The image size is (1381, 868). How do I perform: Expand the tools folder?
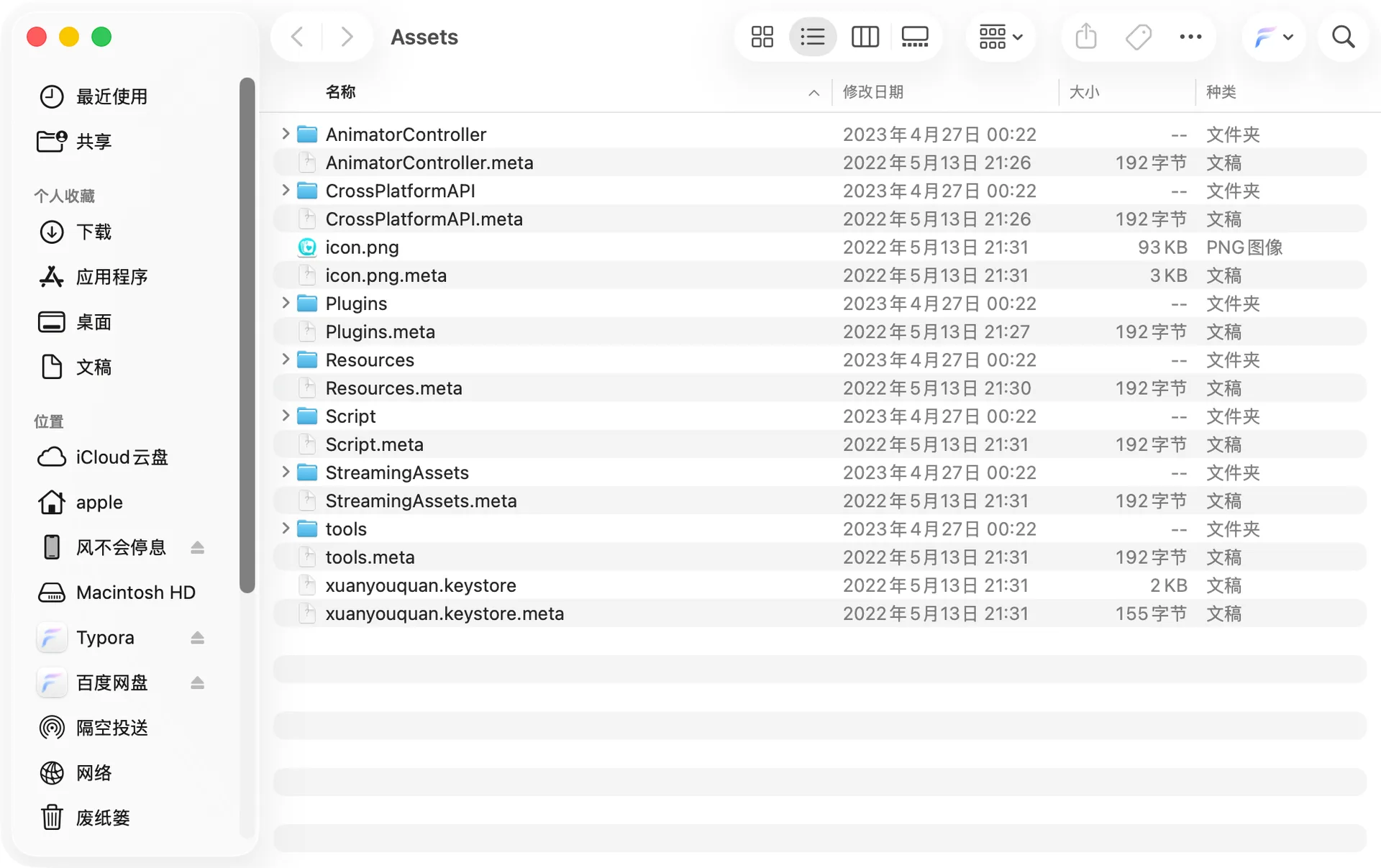pos(286,529)
